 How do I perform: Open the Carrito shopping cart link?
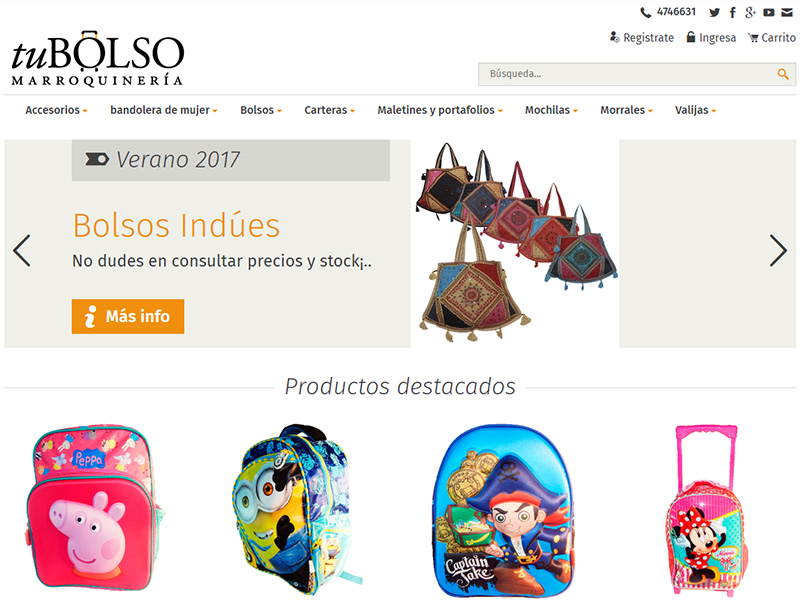click(x=771, y=38)
